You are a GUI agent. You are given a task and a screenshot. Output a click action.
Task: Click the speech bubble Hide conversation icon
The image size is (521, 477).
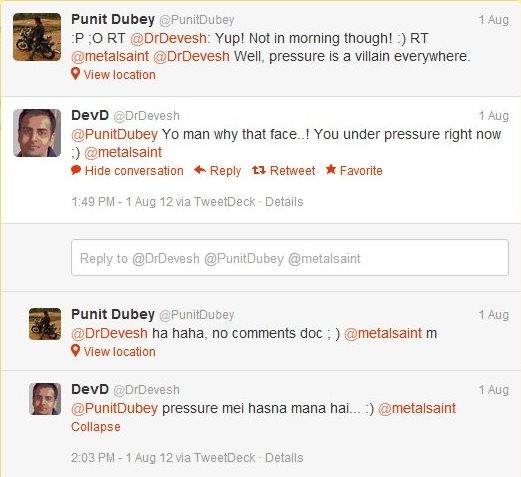click(x=76, y=170)
